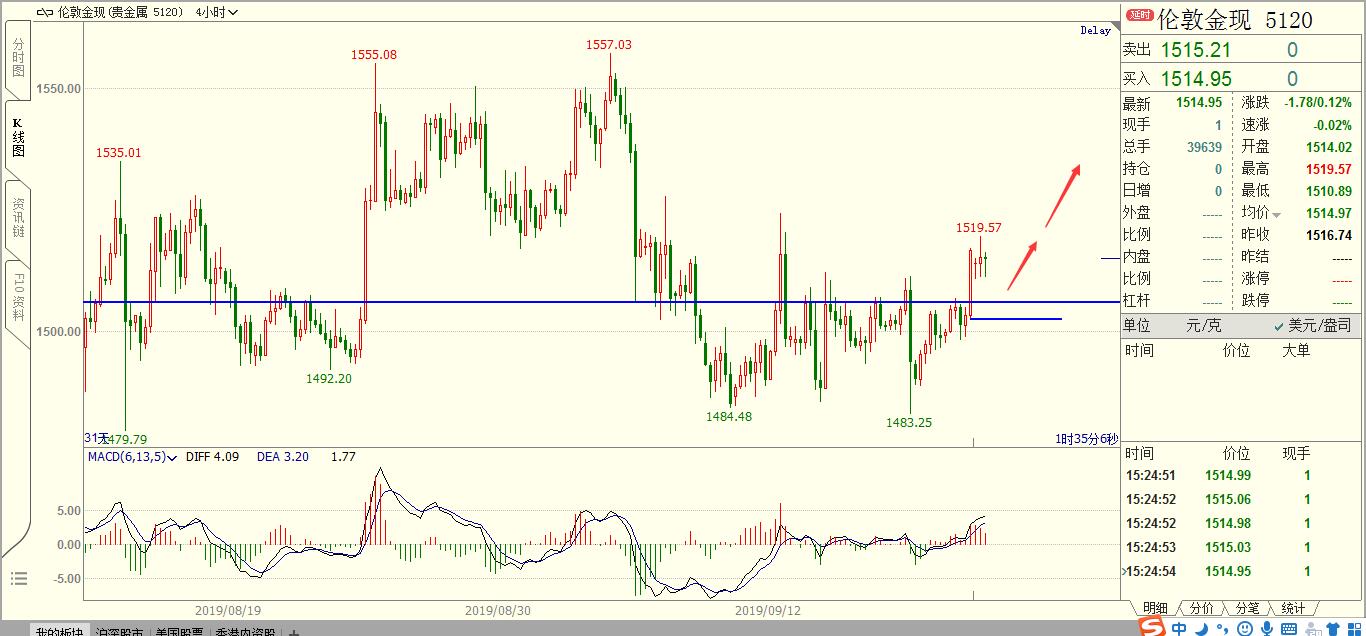1366x636 pixels.
Task: Open the 我的板块 bottom tab
Action: [x=59, y=631]
